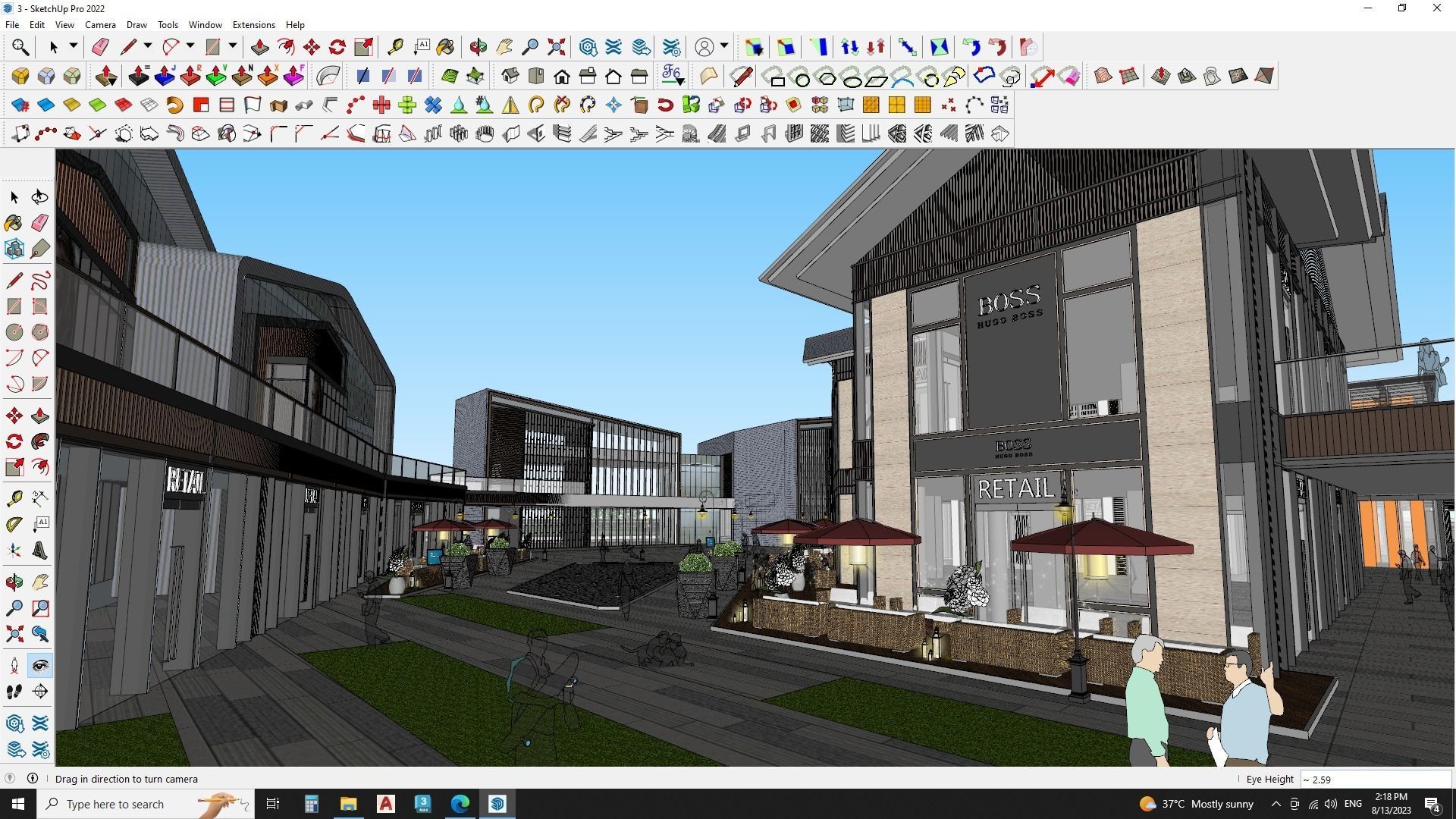Click the Type here to search box

(145, 804)
